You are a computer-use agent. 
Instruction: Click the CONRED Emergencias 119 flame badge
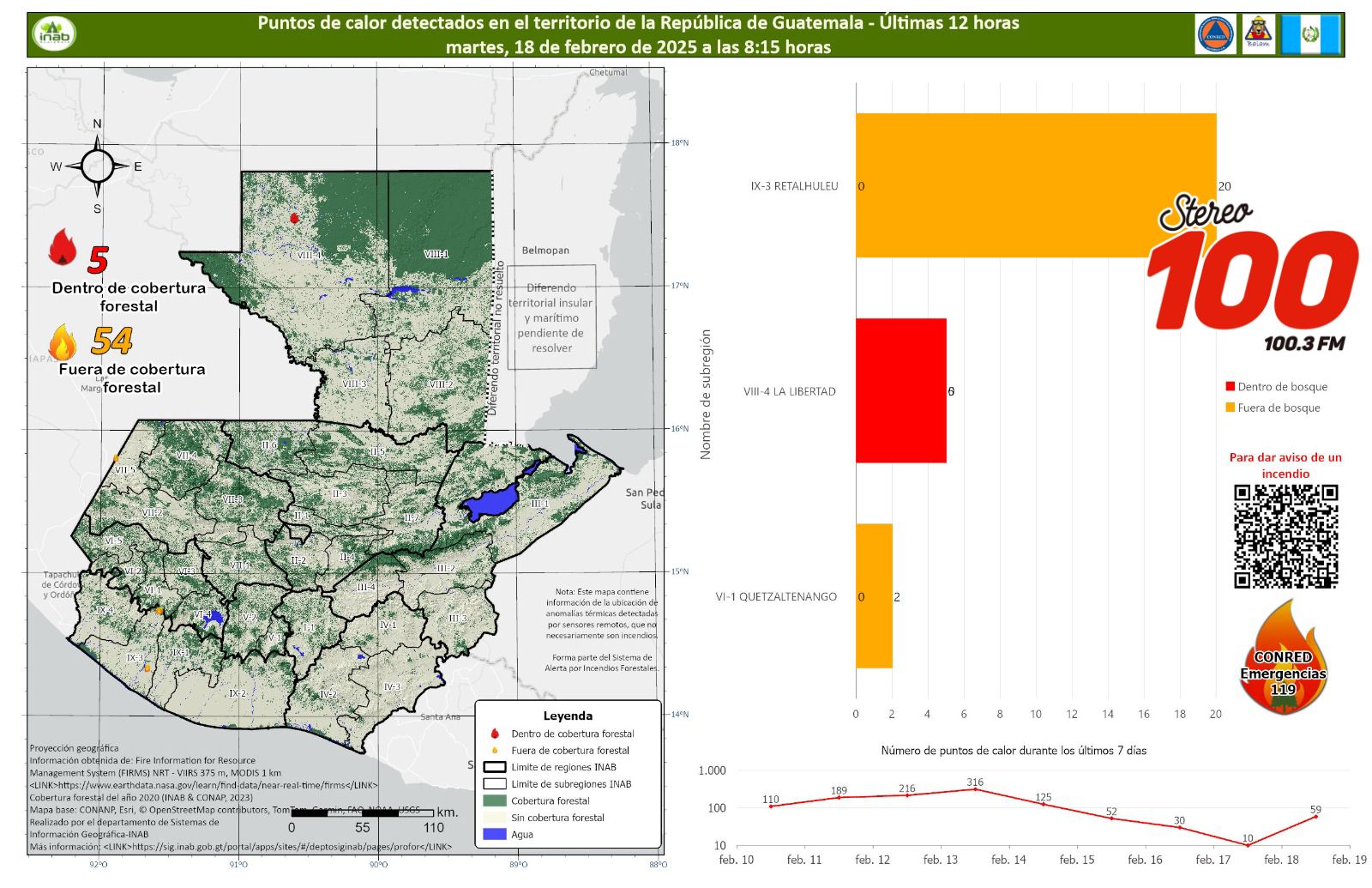(x=1283, y=659)
